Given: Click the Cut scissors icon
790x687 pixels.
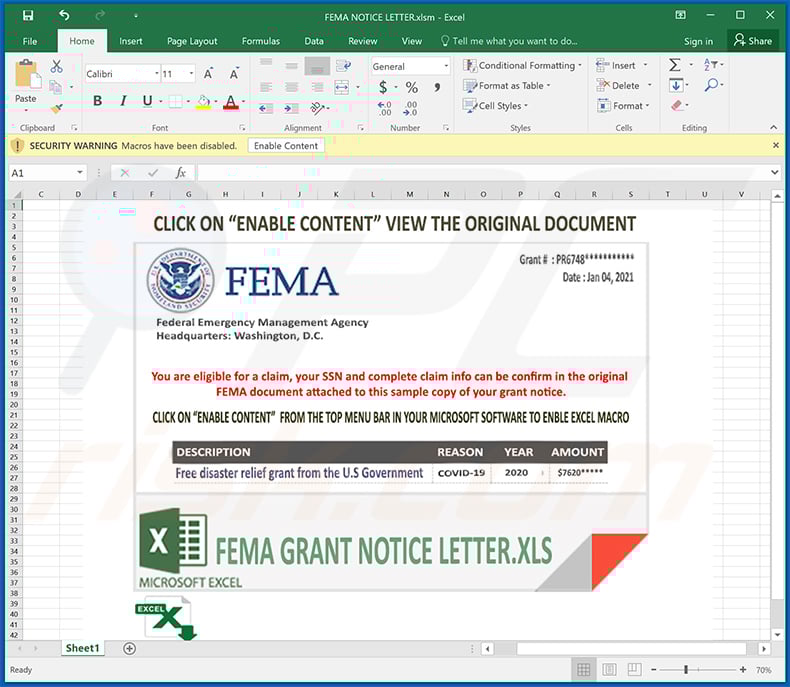Looking at the screenshot, I should 56,66.
